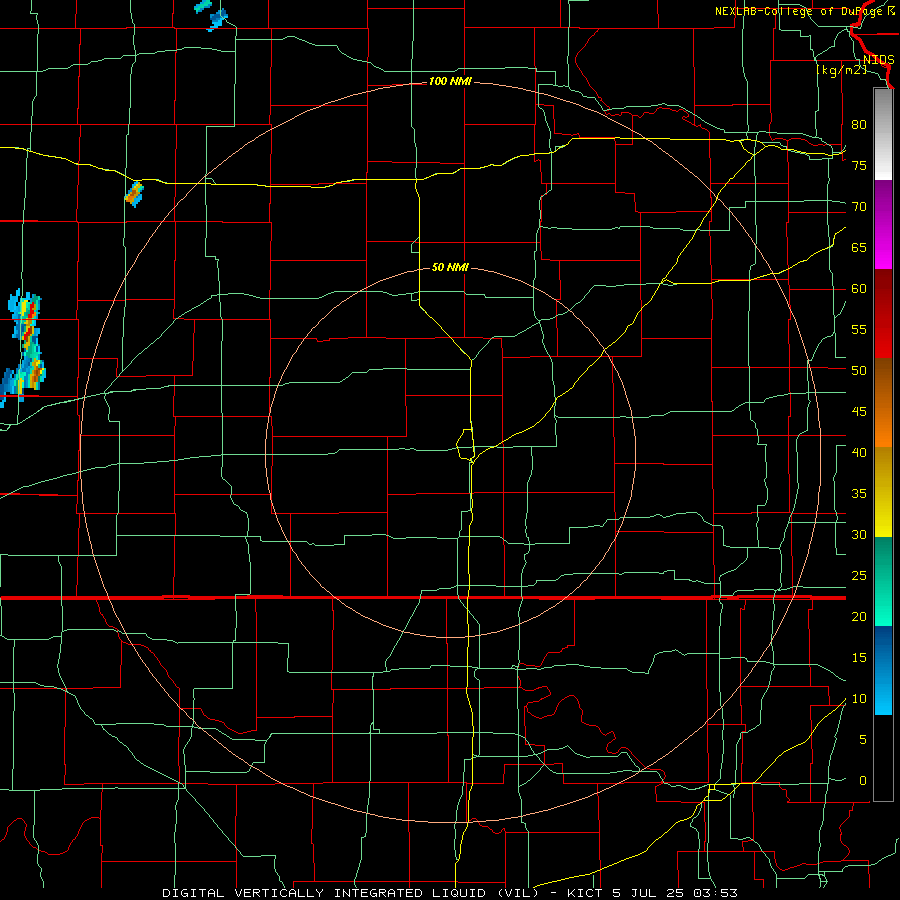Click the 25 value on the VIL scale
The width and height of the screenshot is (900, 900).
click(859, 576)
